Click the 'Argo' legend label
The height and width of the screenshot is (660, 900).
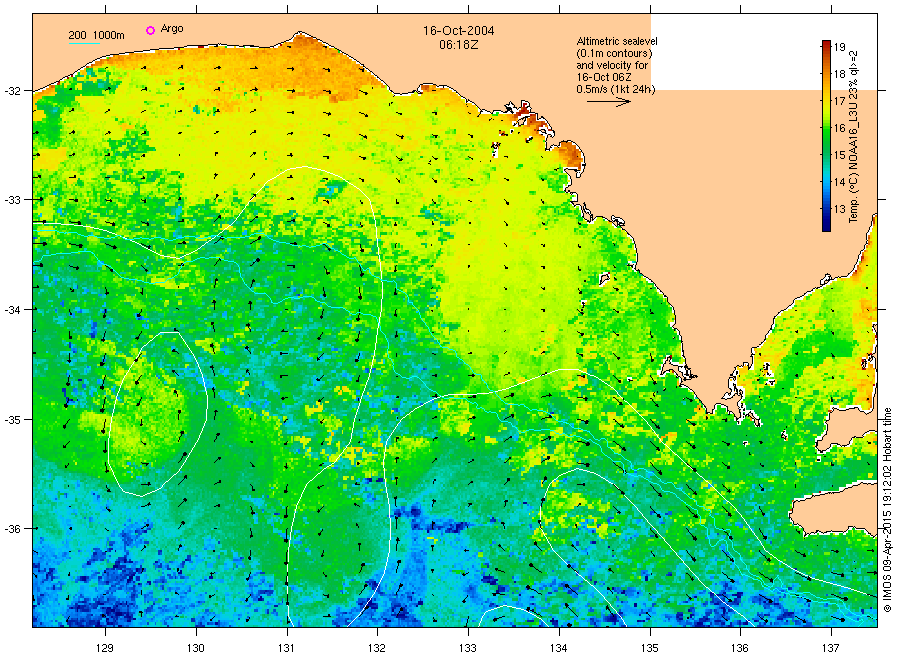pyautogui.click(x=172, y=29)
